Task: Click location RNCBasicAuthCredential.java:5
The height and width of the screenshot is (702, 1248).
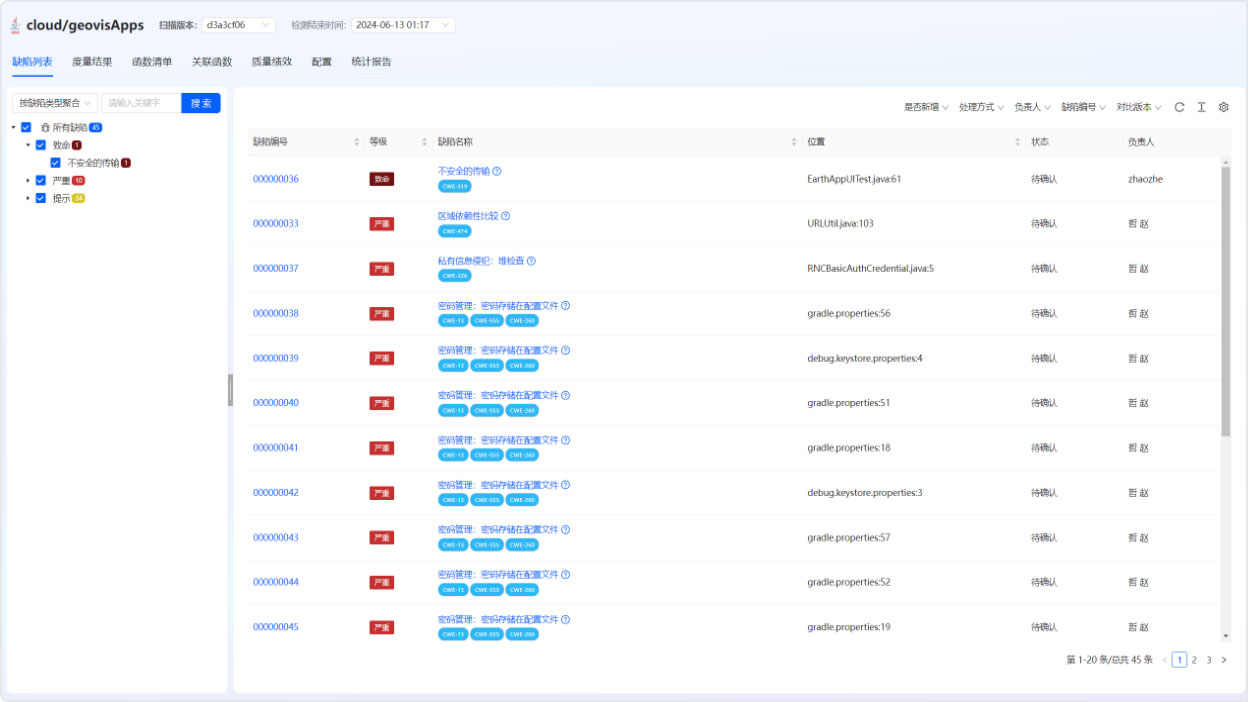Action: click(x=870, y=269)
